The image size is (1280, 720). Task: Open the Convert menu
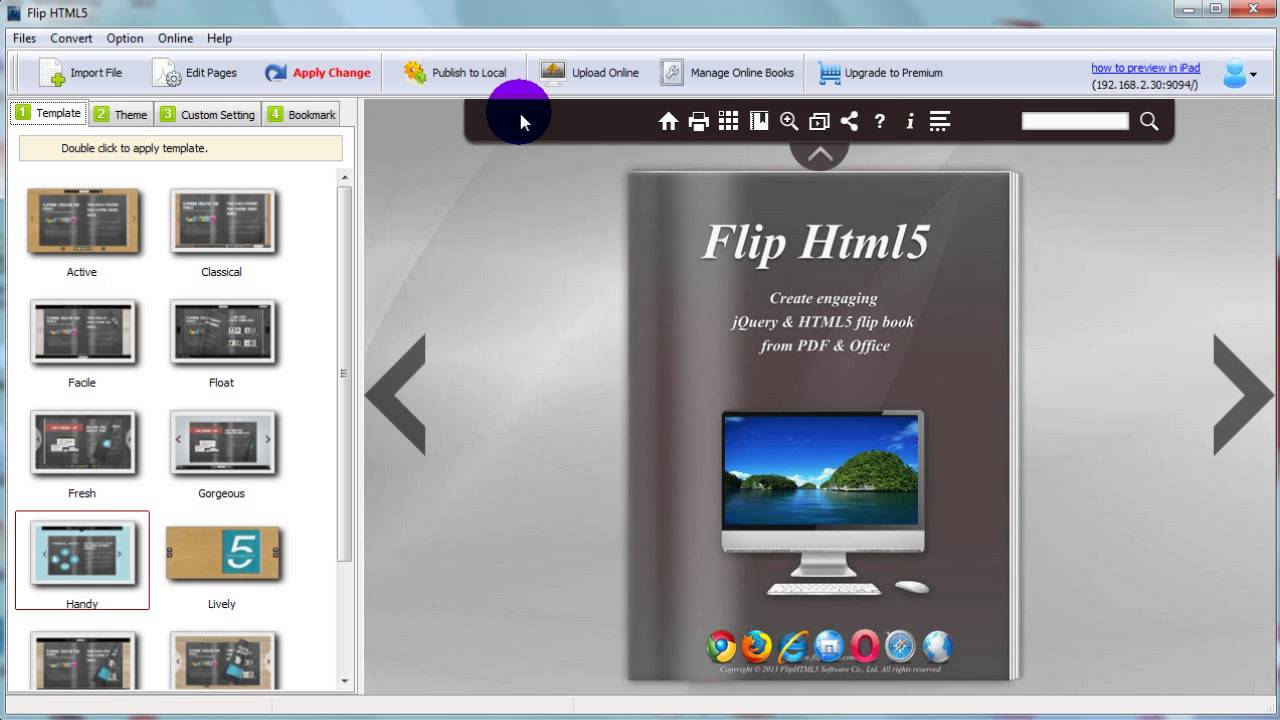(71, 38)
